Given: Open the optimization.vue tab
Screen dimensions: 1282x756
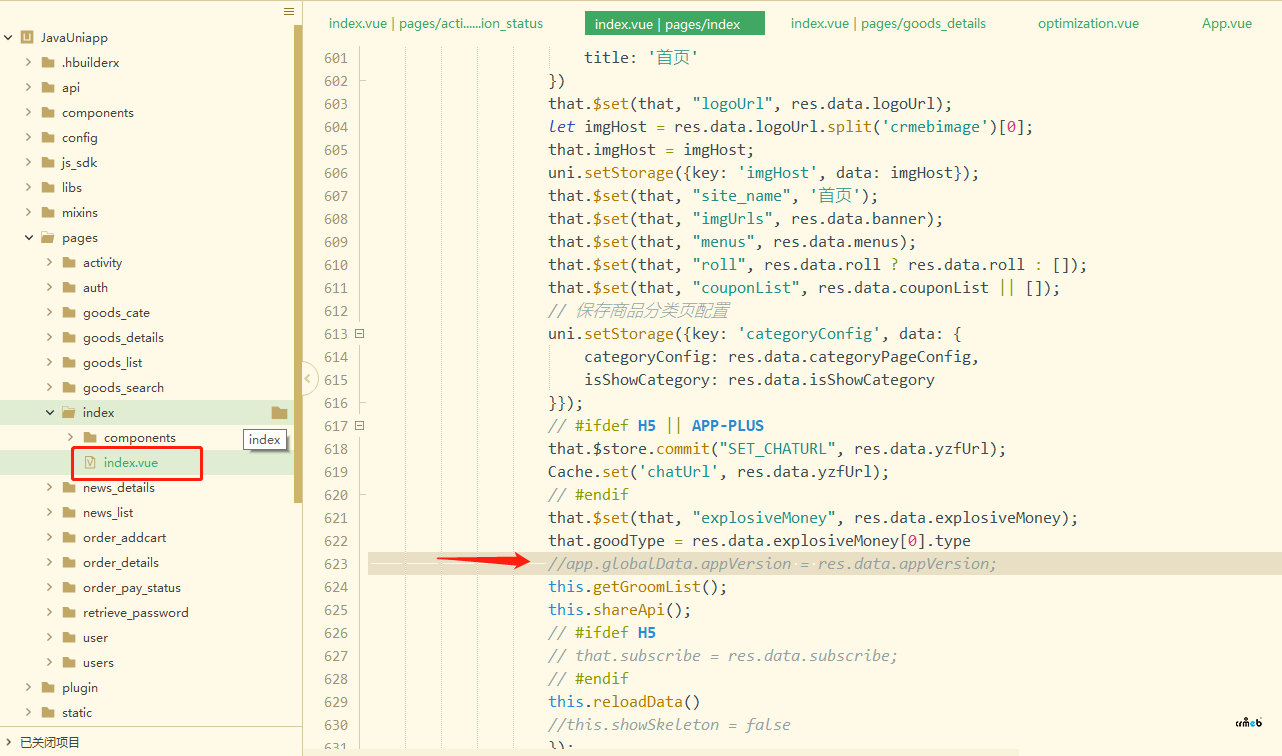Looking at the screenshot, I should point(1088,23).
